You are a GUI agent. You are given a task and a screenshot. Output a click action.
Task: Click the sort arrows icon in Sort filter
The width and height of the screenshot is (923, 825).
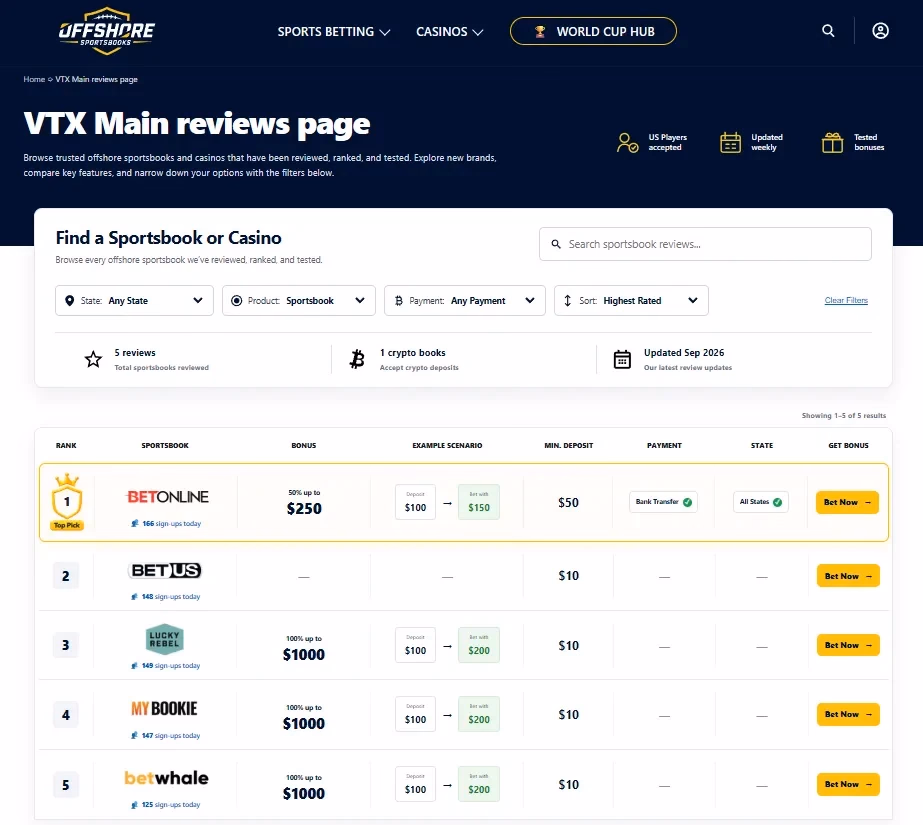coord(567,301)
